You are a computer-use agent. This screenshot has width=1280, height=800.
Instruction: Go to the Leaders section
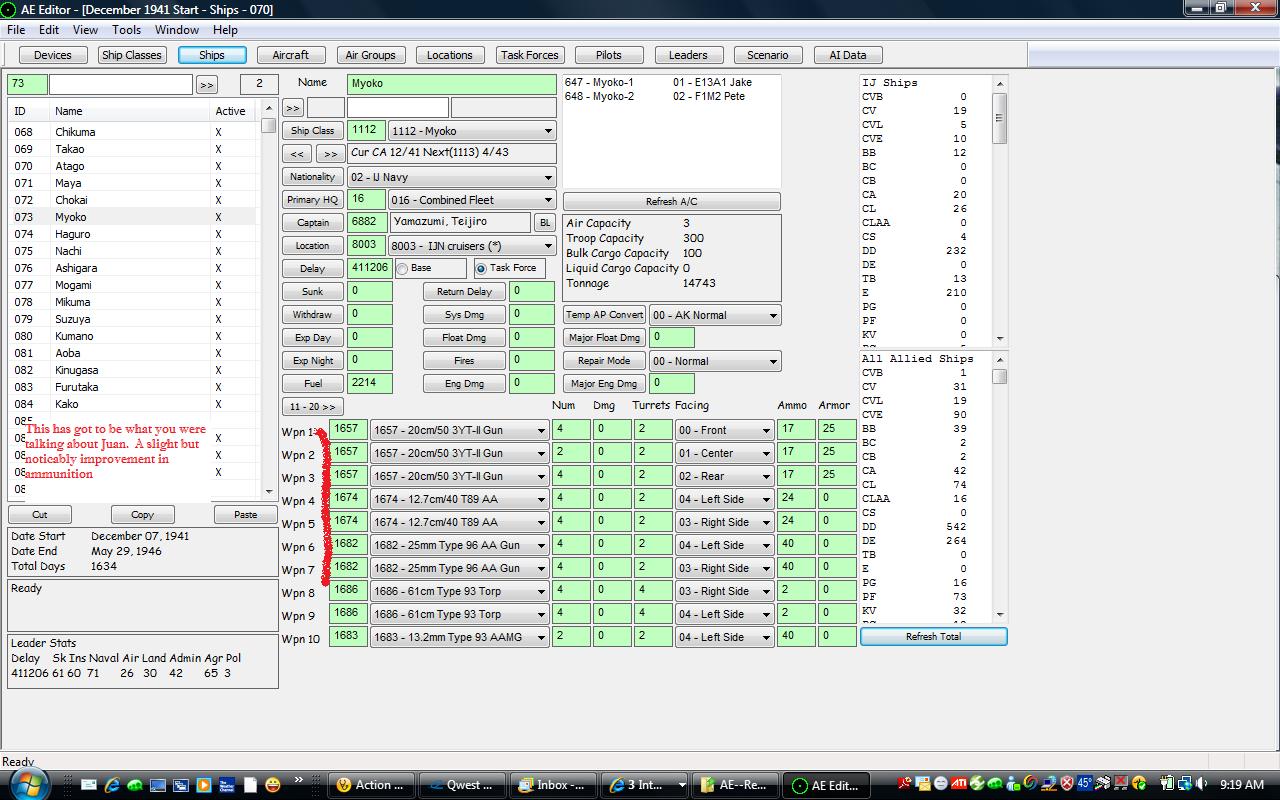click(x=688, y=55)
